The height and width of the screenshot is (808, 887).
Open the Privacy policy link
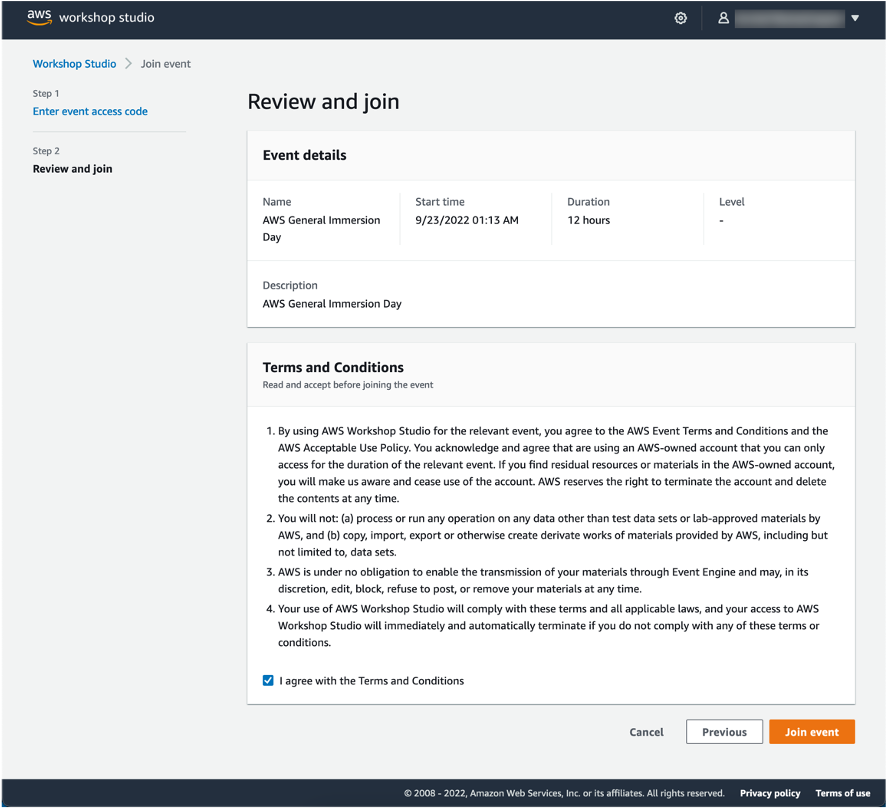(x=769, y=793)
